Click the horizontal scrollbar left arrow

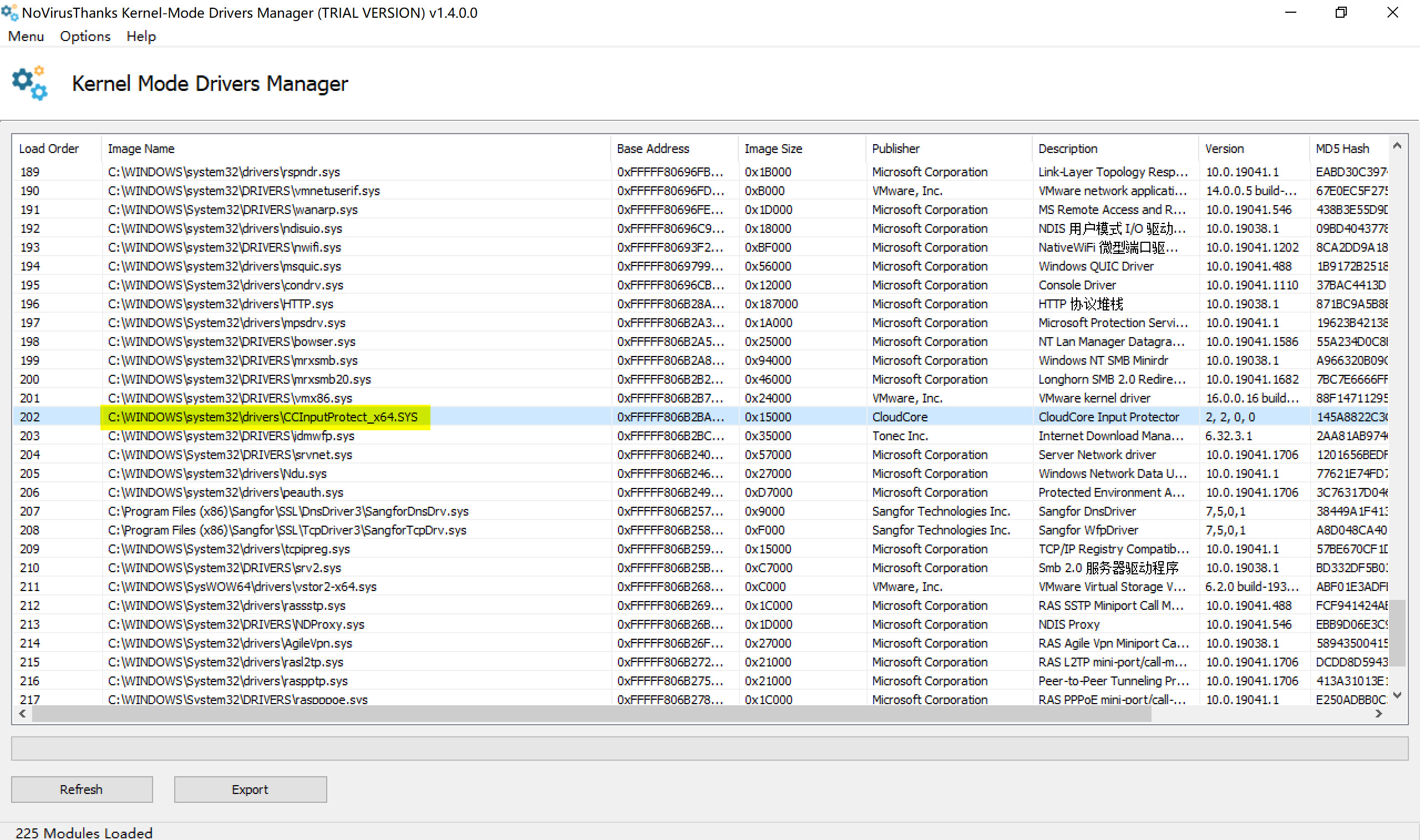22,714
